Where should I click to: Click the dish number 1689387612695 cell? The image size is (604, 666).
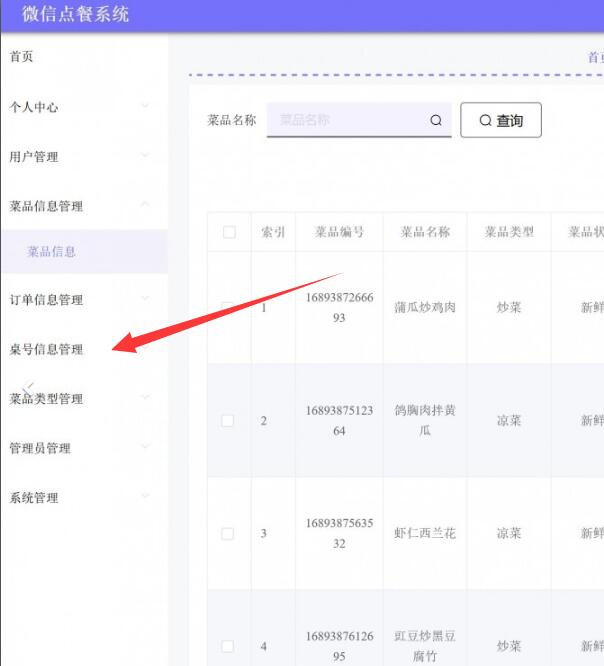[339, 646]
